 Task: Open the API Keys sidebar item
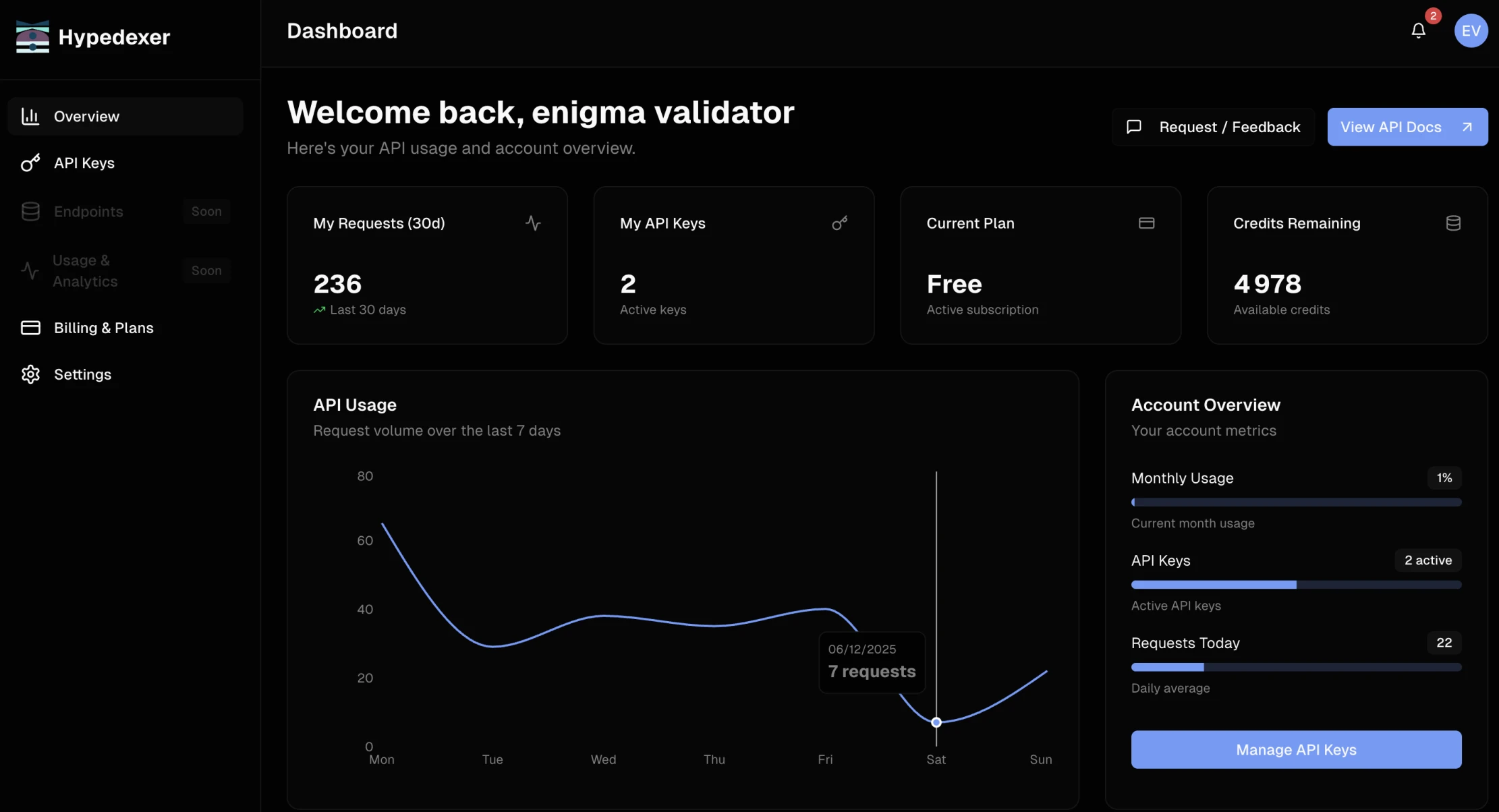point(84,163)
